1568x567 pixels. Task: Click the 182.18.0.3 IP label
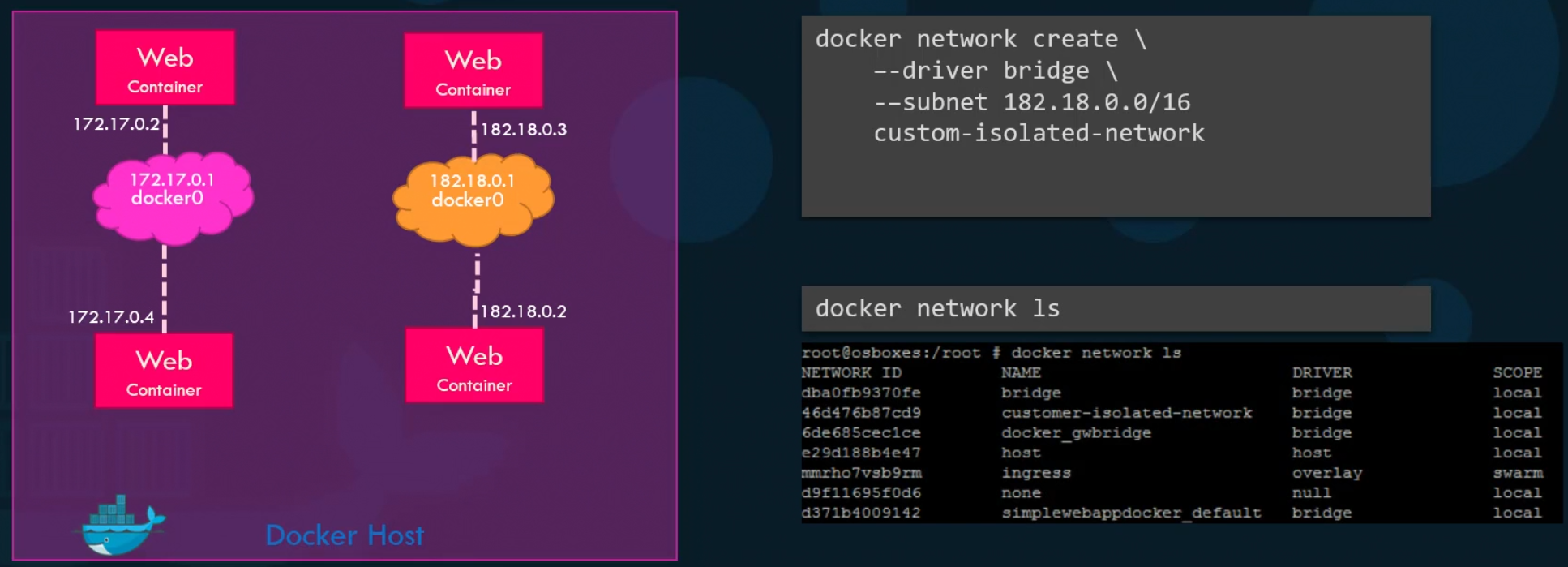[524, 130]
